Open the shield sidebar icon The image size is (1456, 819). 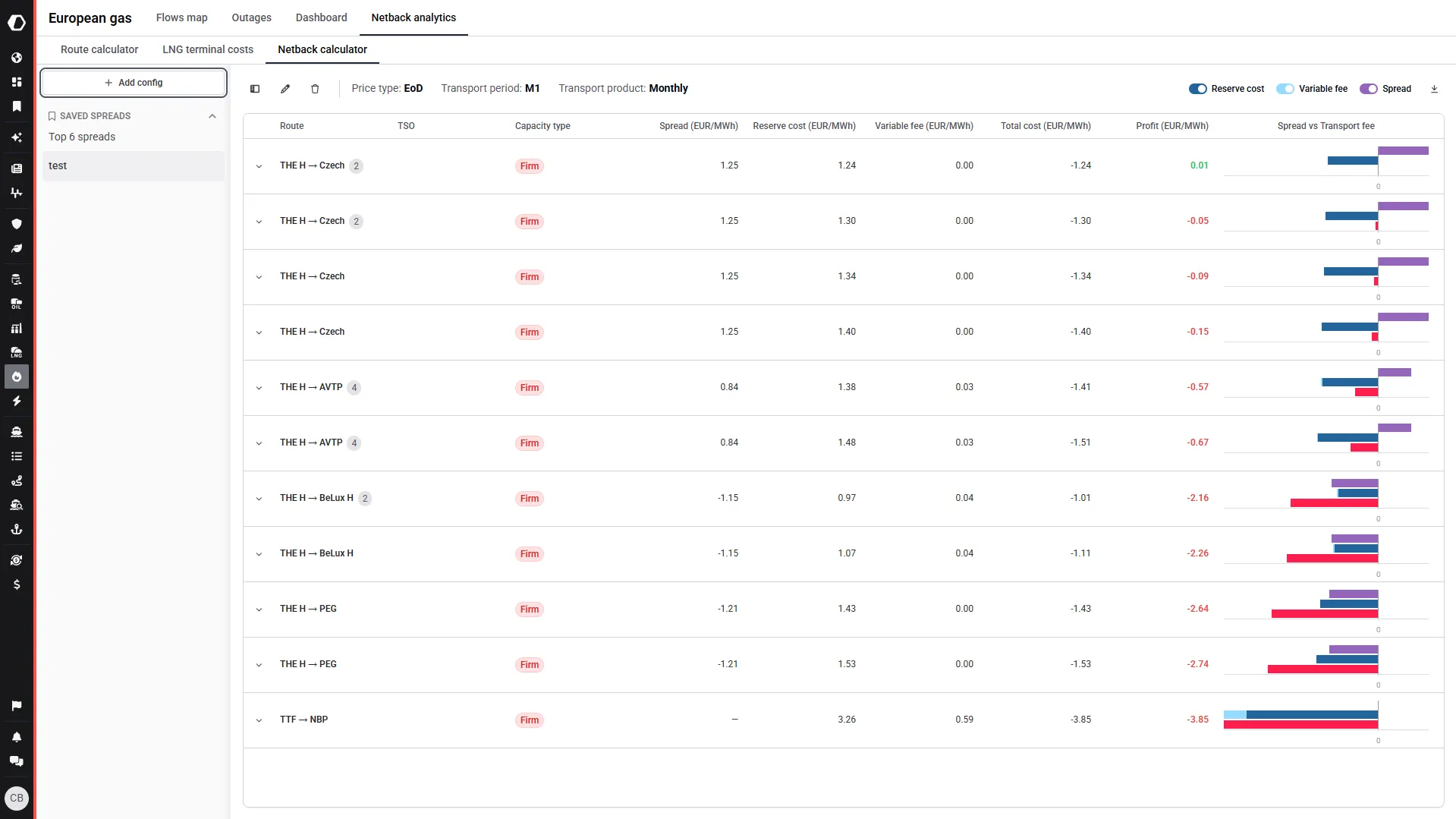pos(17,224)
